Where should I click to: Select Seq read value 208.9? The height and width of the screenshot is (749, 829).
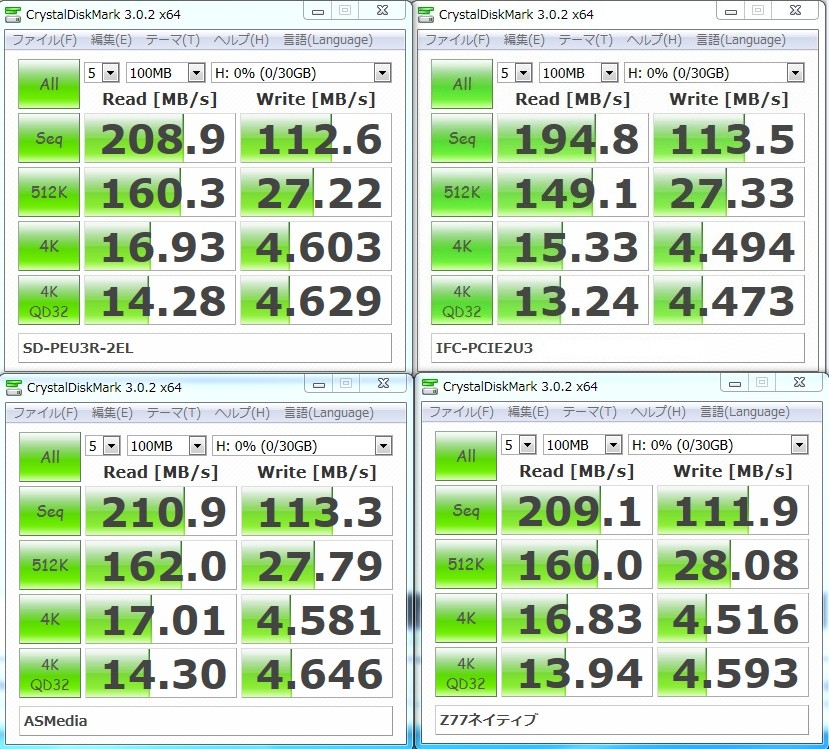[160, 138]
